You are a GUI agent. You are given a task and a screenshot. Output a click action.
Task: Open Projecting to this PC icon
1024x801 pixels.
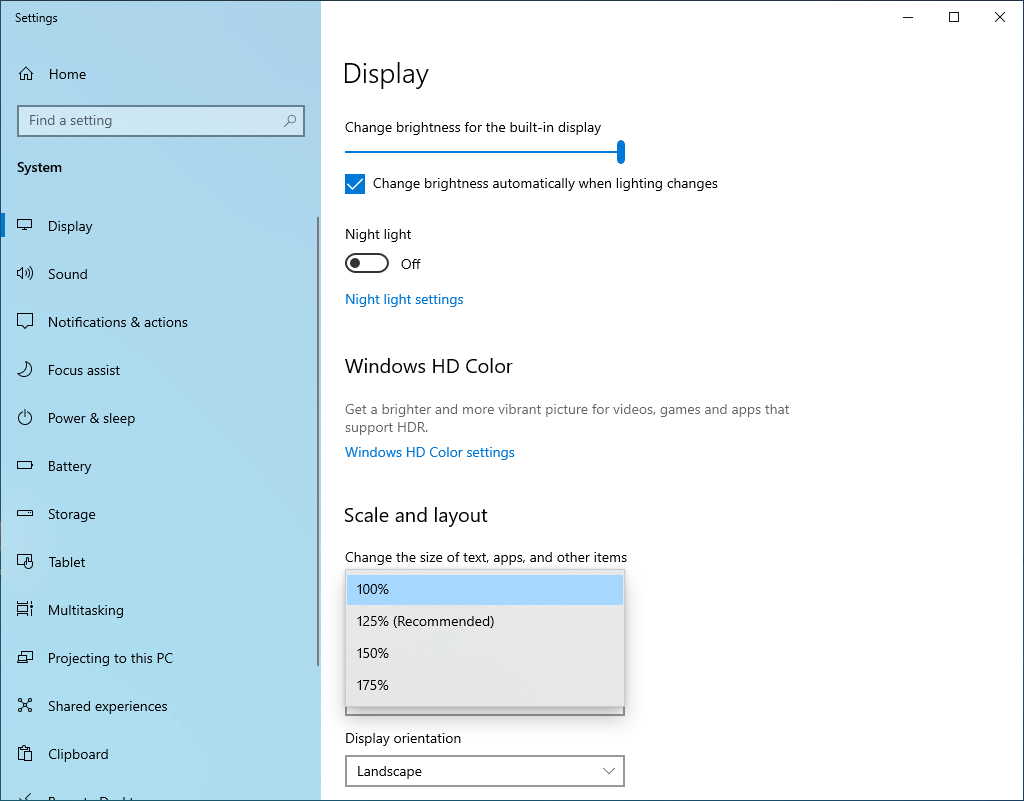(25, 657)
